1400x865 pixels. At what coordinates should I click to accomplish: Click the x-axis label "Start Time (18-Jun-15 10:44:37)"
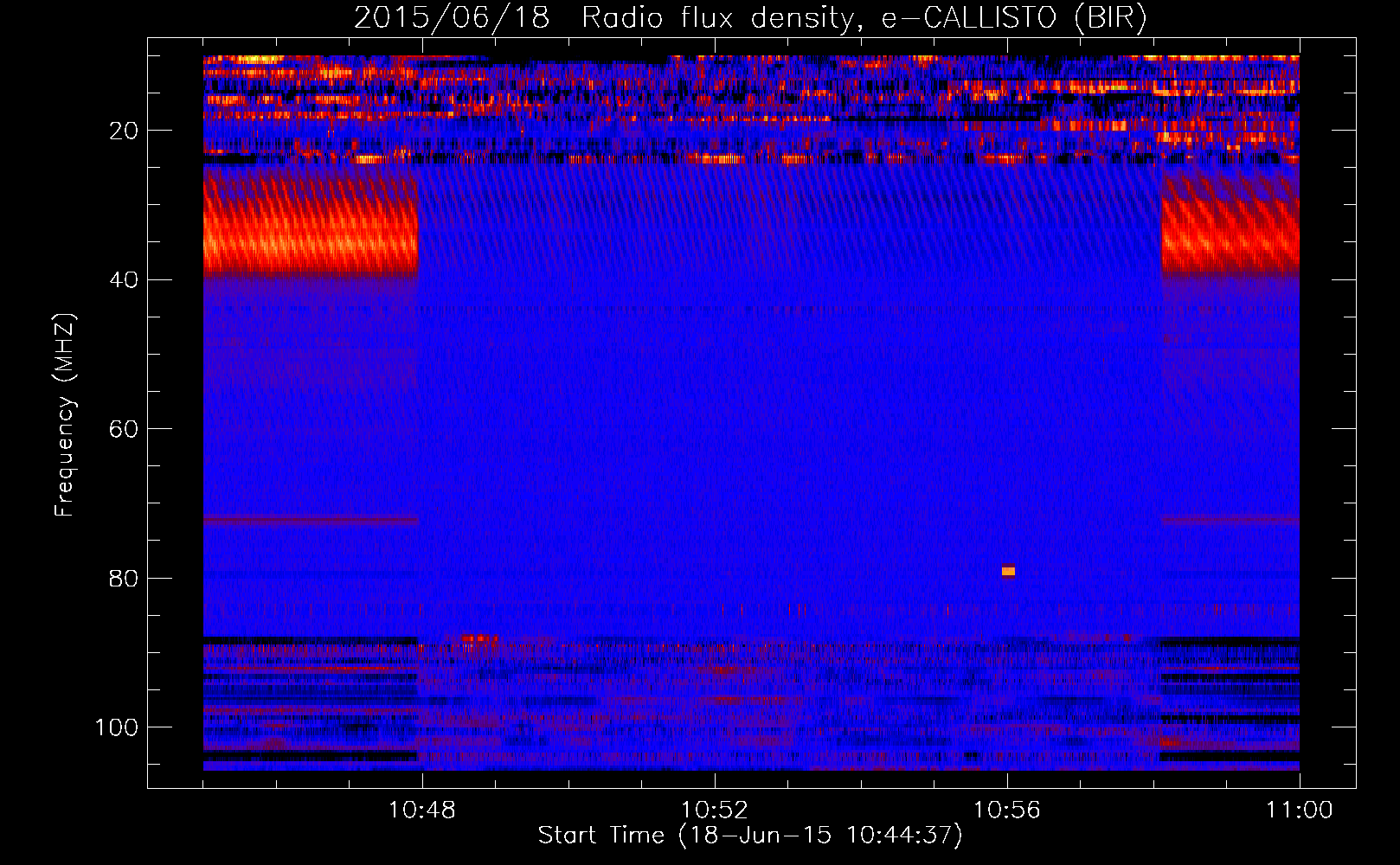click(750, 836)
